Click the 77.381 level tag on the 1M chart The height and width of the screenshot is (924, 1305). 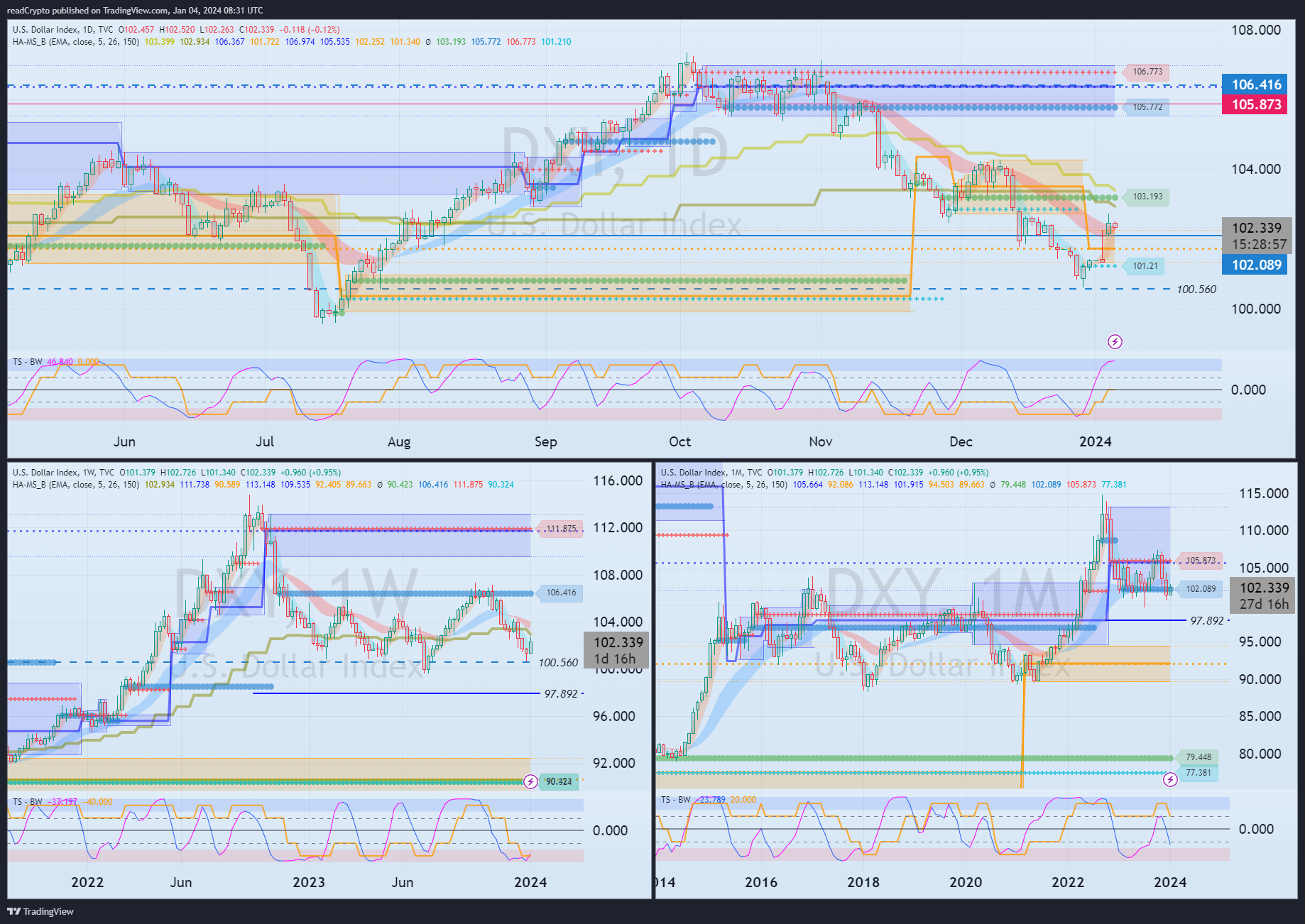click(1196, 773)
